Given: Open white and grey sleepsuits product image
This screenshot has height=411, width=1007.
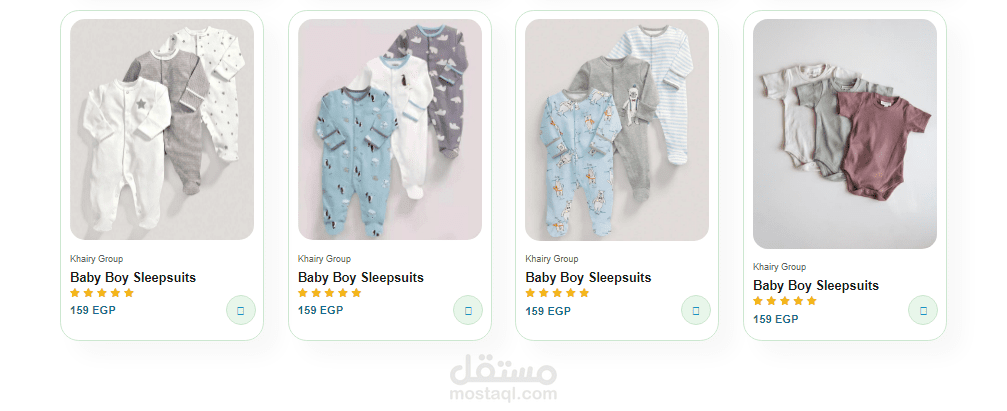Looking at the screenshot, I should coord(162,129).
